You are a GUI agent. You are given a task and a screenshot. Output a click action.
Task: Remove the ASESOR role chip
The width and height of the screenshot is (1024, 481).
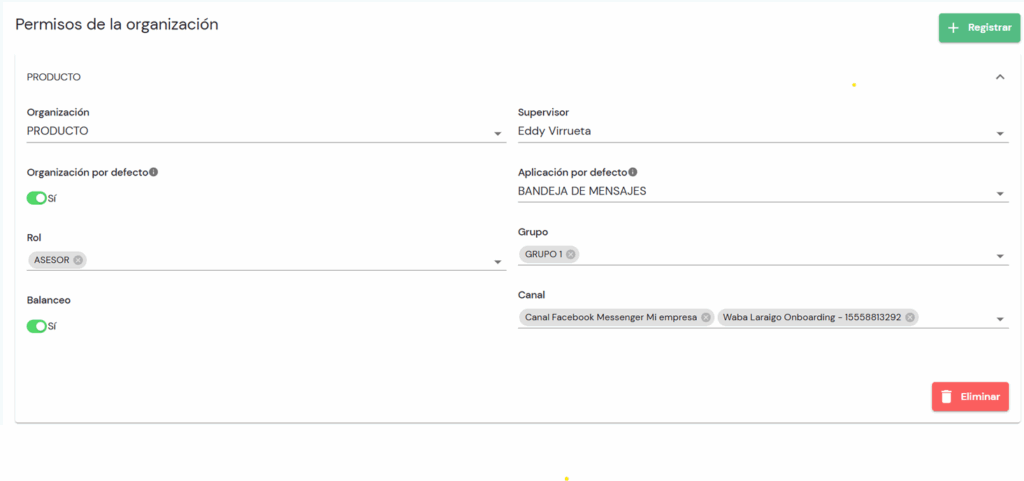pos(78,260)
